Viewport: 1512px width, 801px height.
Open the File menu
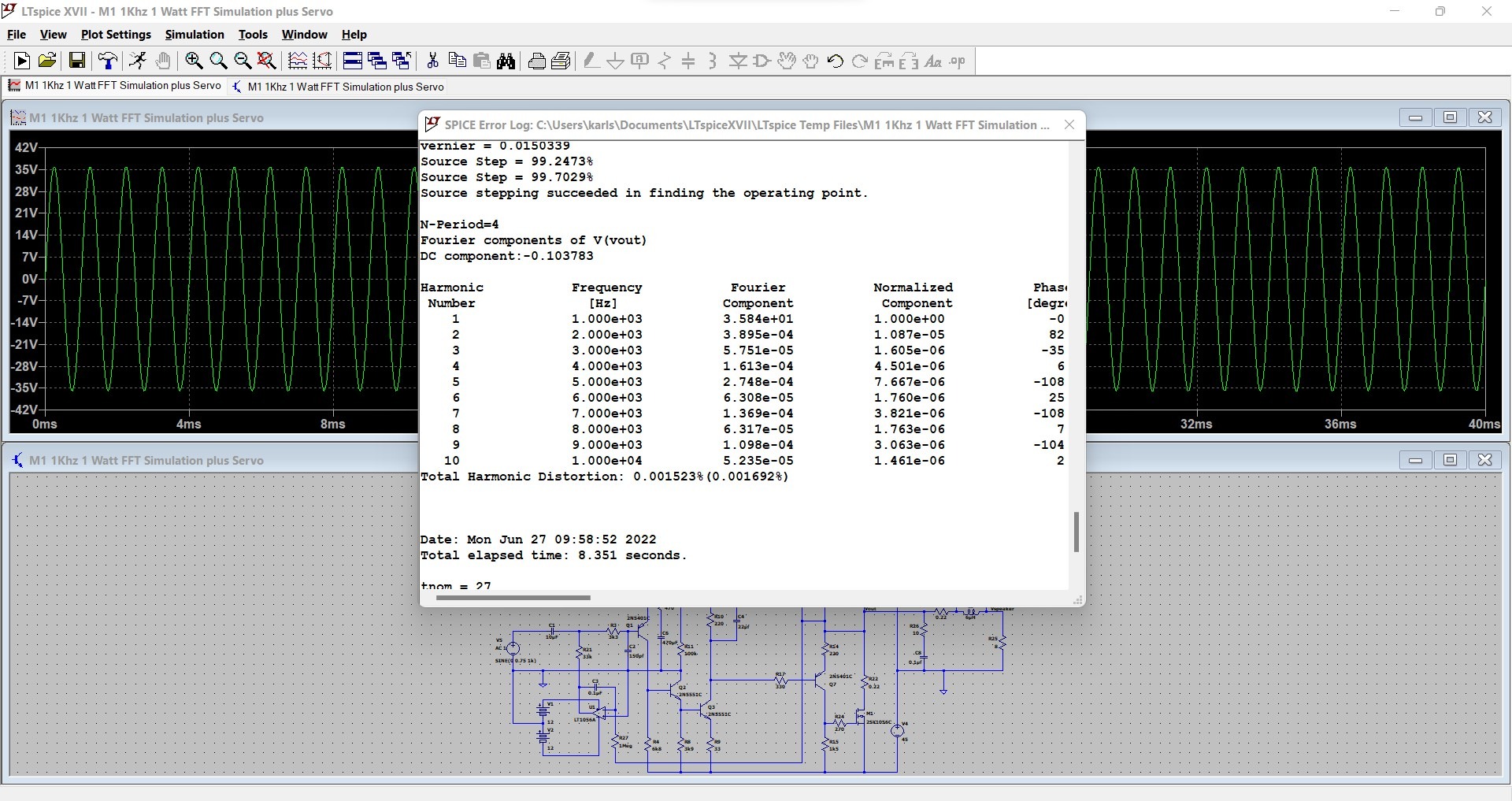click(x=17, y=35)
